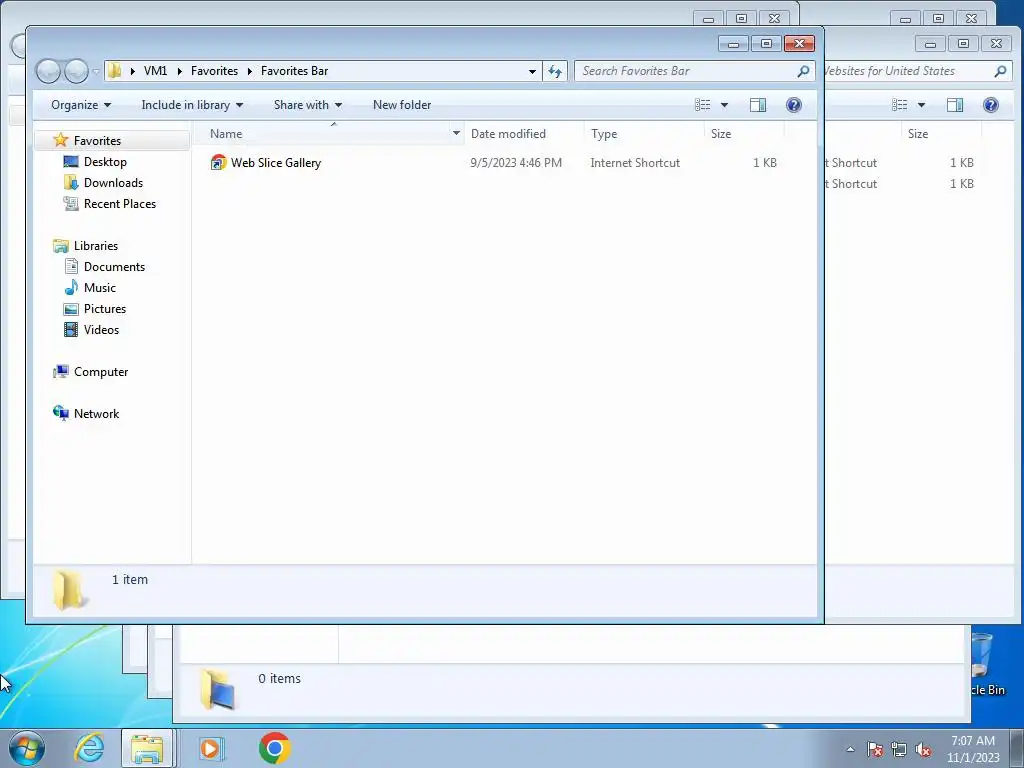Click the muted volume tray icon
Viewport: 1024px width, 768px height.
click(923, 749)
